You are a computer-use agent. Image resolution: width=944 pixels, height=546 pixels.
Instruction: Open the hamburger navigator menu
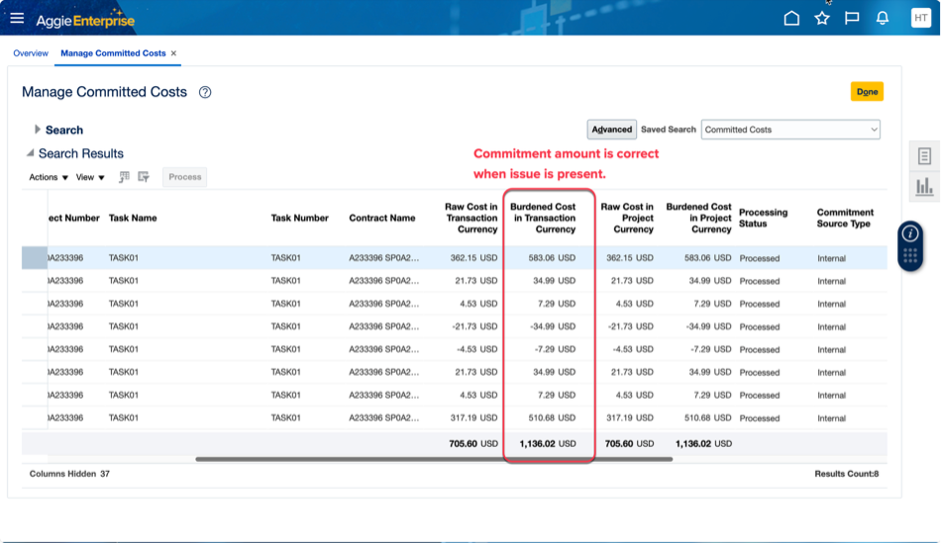17,18
